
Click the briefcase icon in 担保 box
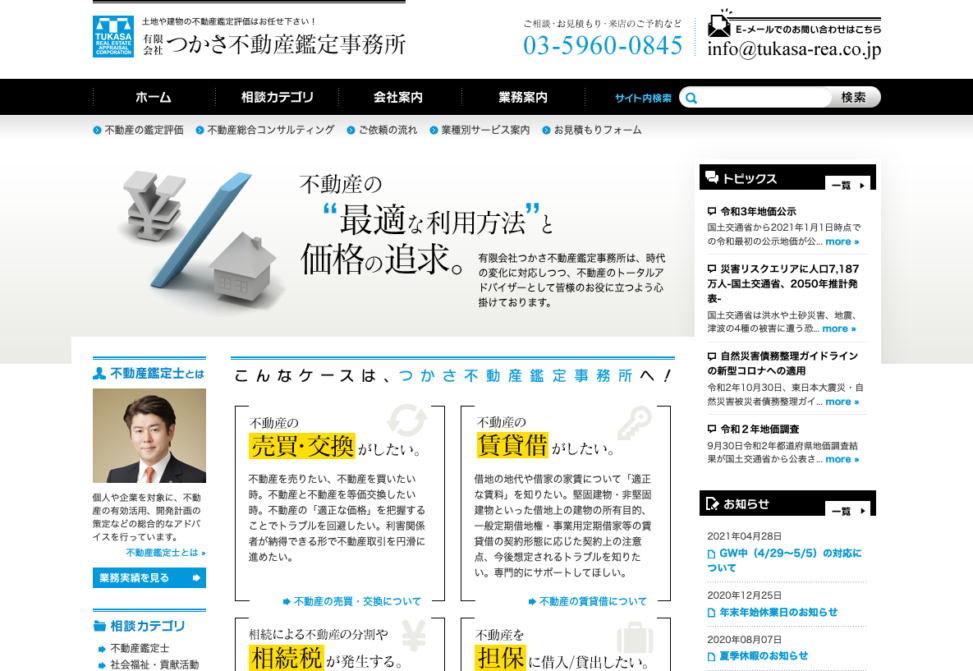[x=634, y=638]
